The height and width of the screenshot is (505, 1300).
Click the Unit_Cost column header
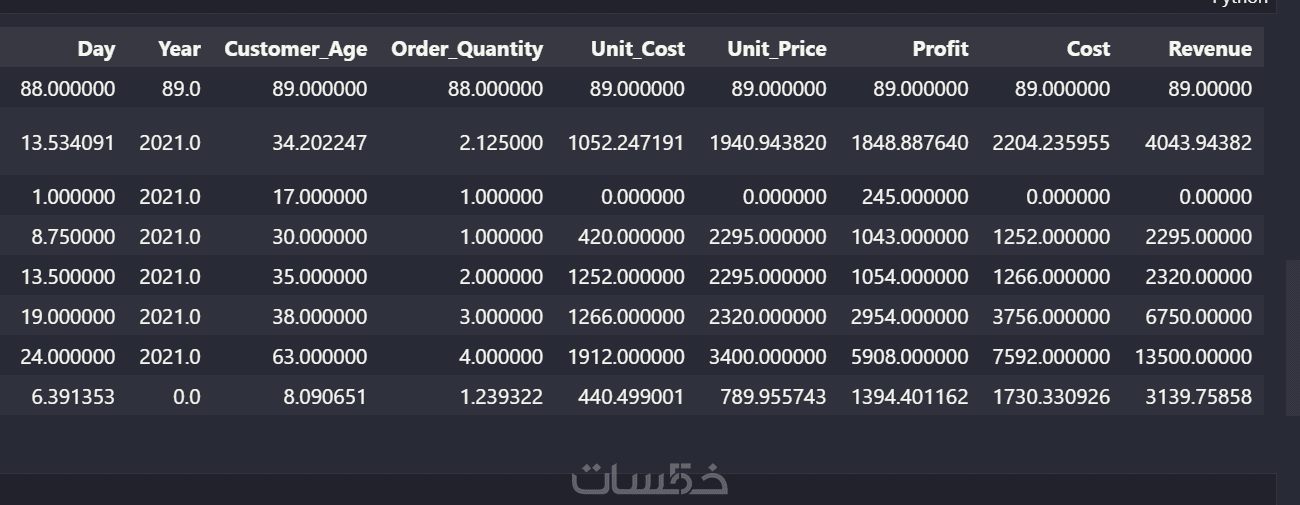(637, 48)
